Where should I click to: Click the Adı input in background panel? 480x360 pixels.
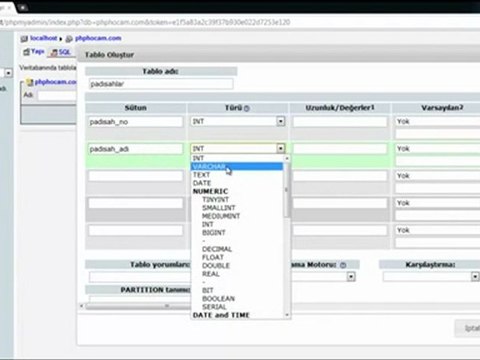coord(57,96)
